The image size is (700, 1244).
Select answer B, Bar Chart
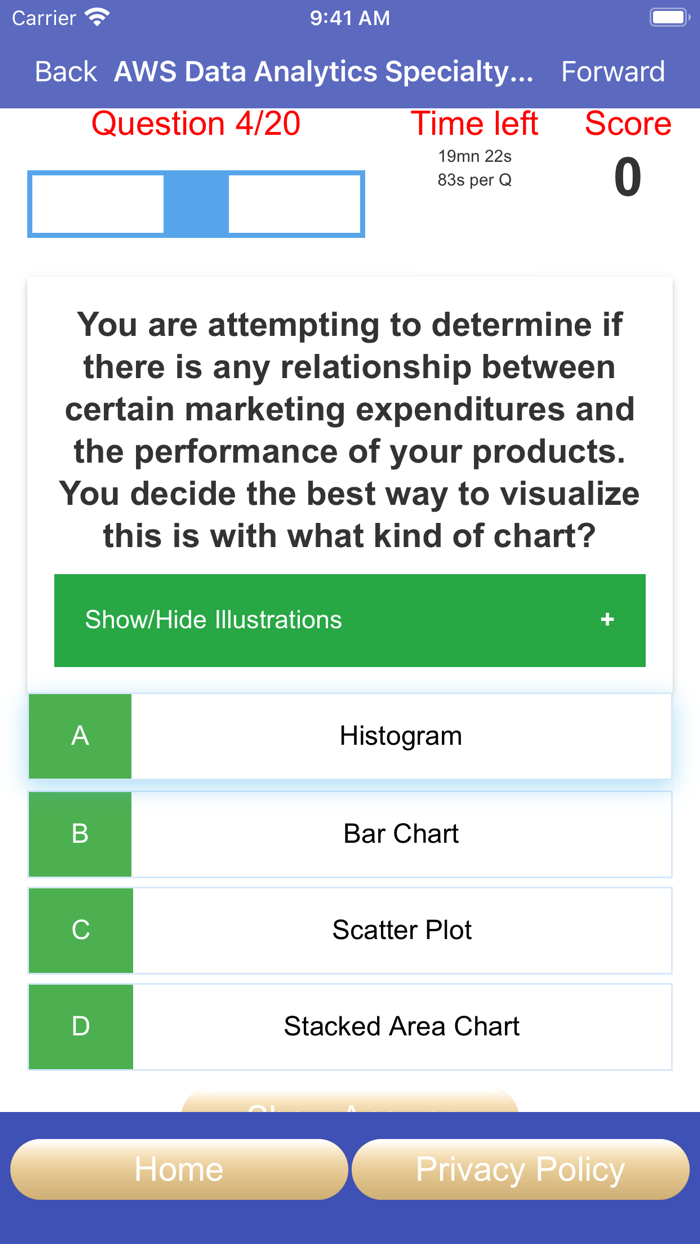click(x=350, y=833)
